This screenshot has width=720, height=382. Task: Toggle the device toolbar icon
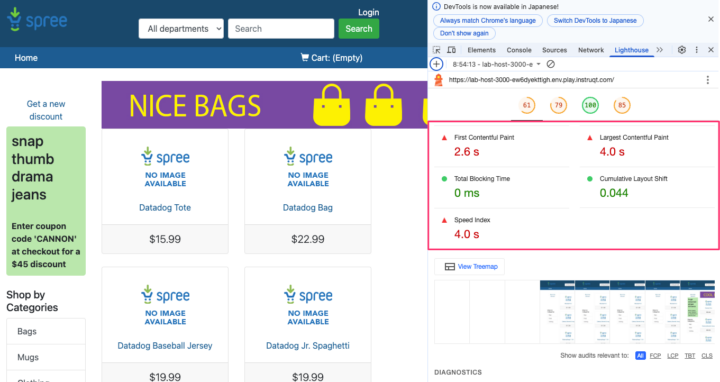point(451,50)
